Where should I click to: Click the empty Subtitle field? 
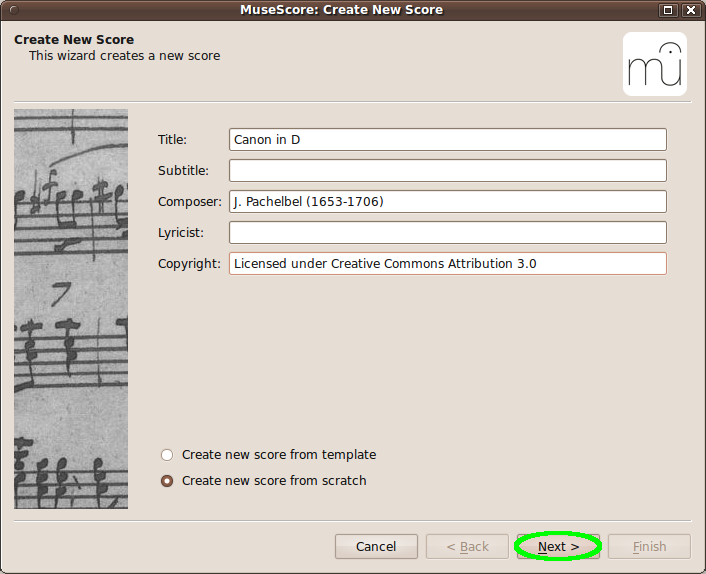(x=448, y=171)
